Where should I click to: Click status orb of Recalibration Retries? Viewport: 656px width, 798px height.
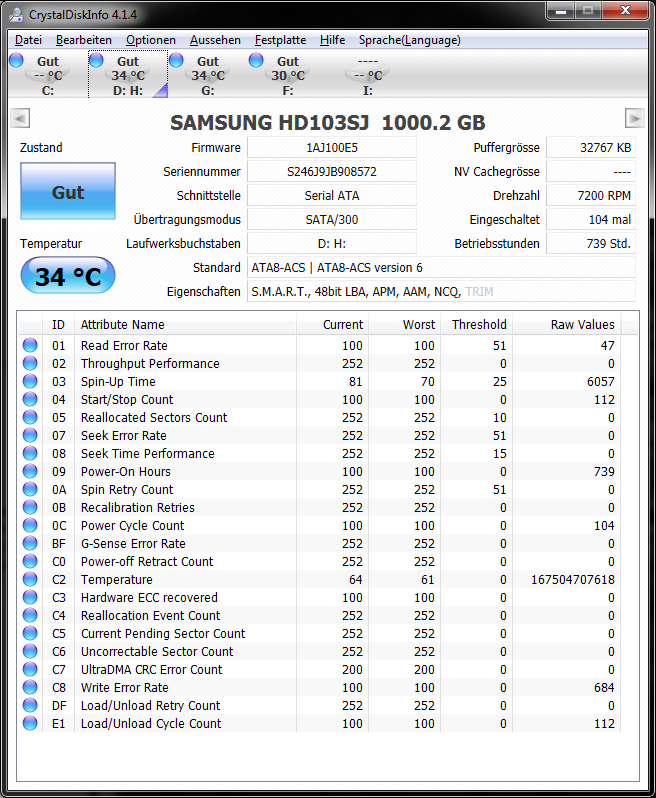30,507
